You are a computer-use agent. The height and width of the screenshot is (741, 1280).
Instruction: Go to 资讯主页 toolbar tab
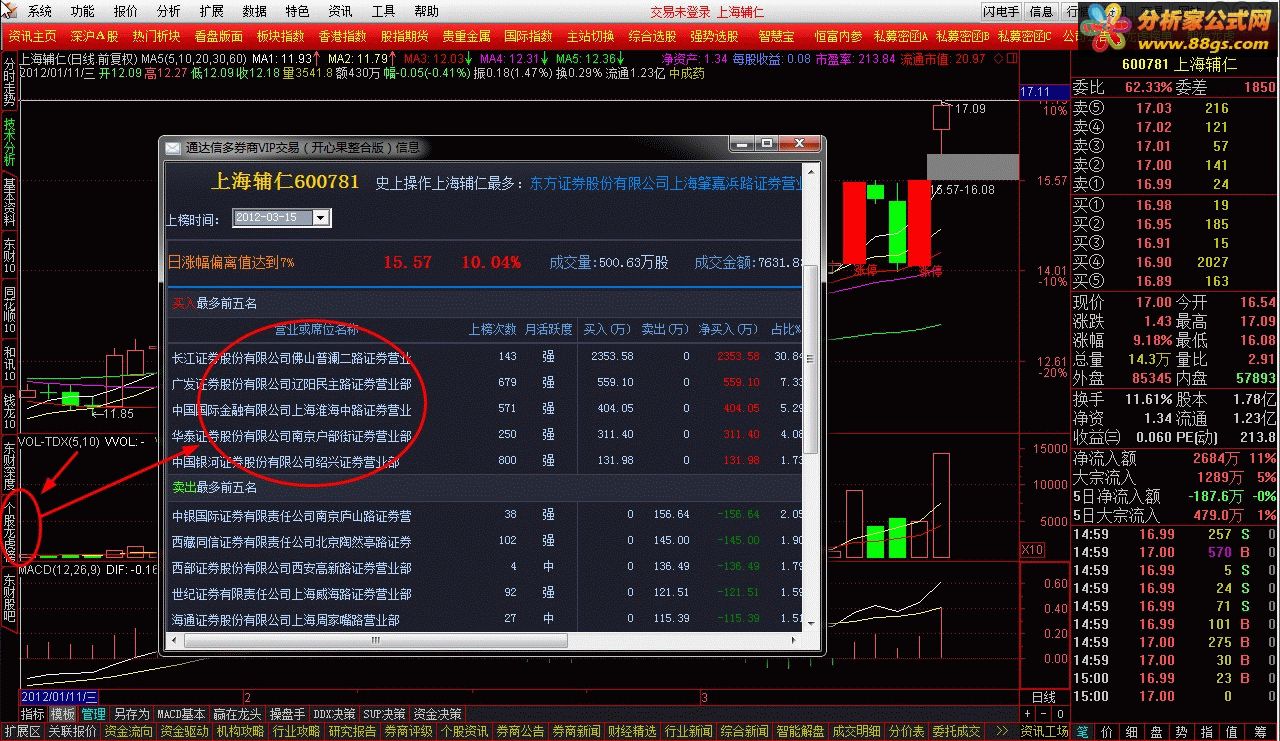click(x=33, y=36)
